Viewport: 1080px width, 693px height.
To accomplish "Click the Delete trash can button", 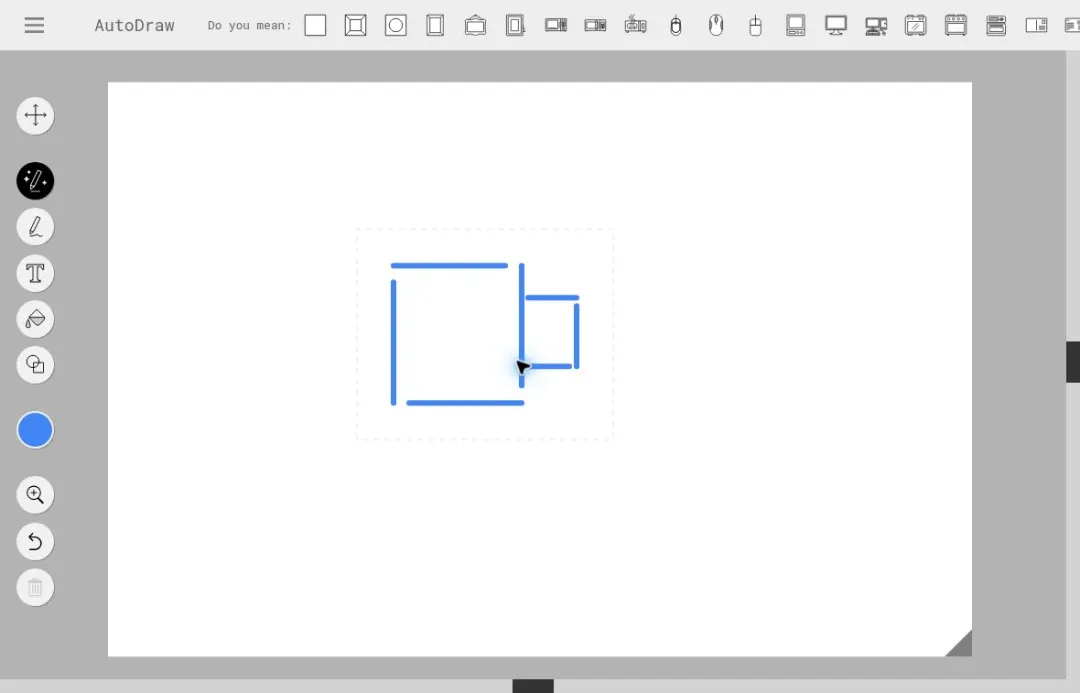I will 35,588.
